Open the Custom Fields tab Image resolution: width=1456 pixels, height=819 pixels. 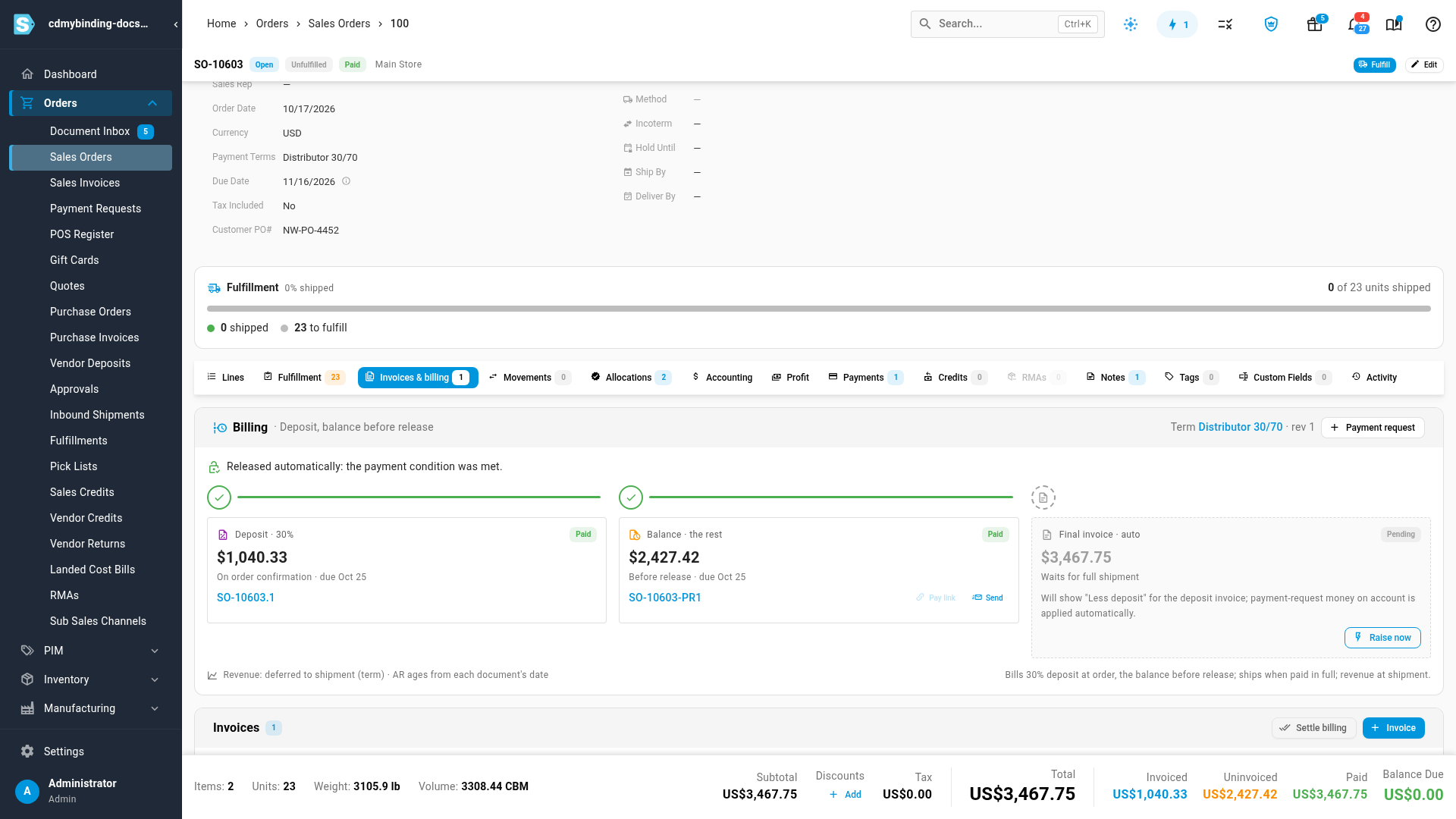coord(1285,377)
